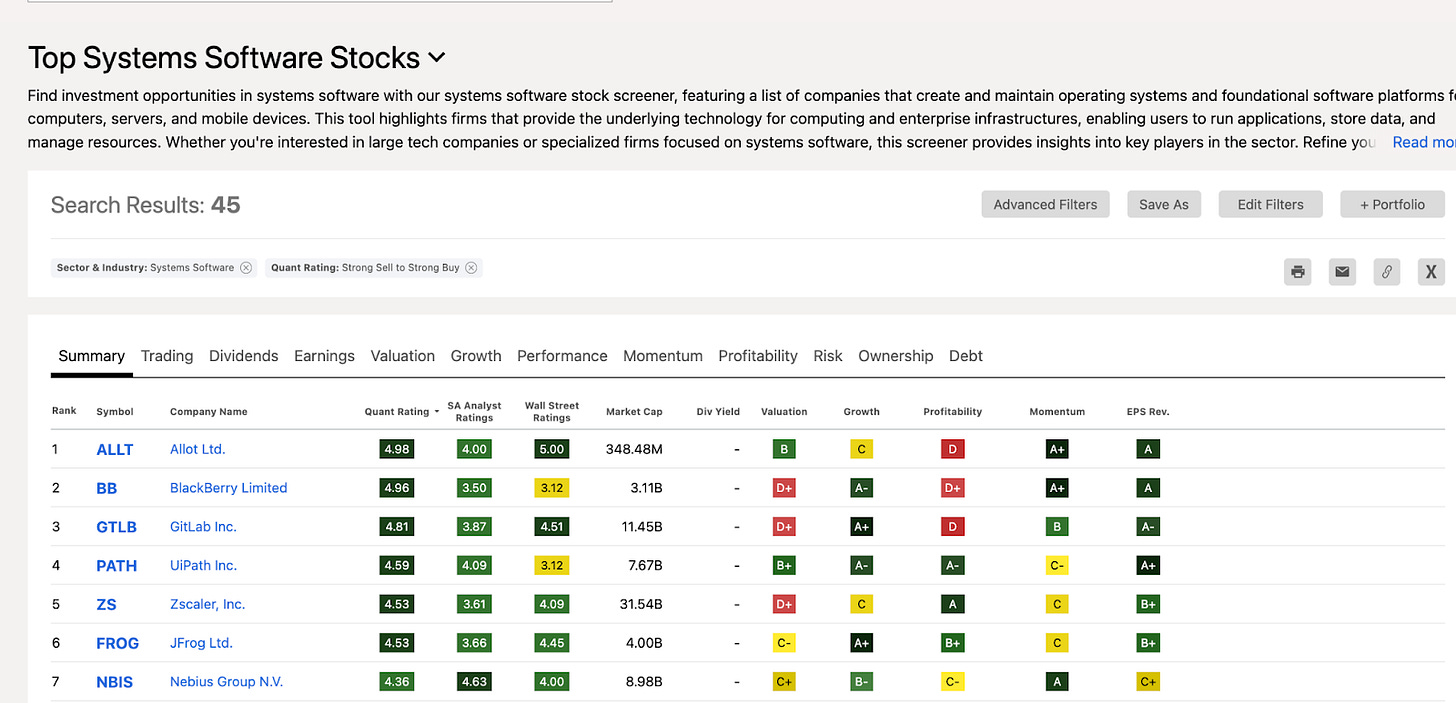
Task: Click the Search Results: 45 count
Action: [x=146, y=205]
